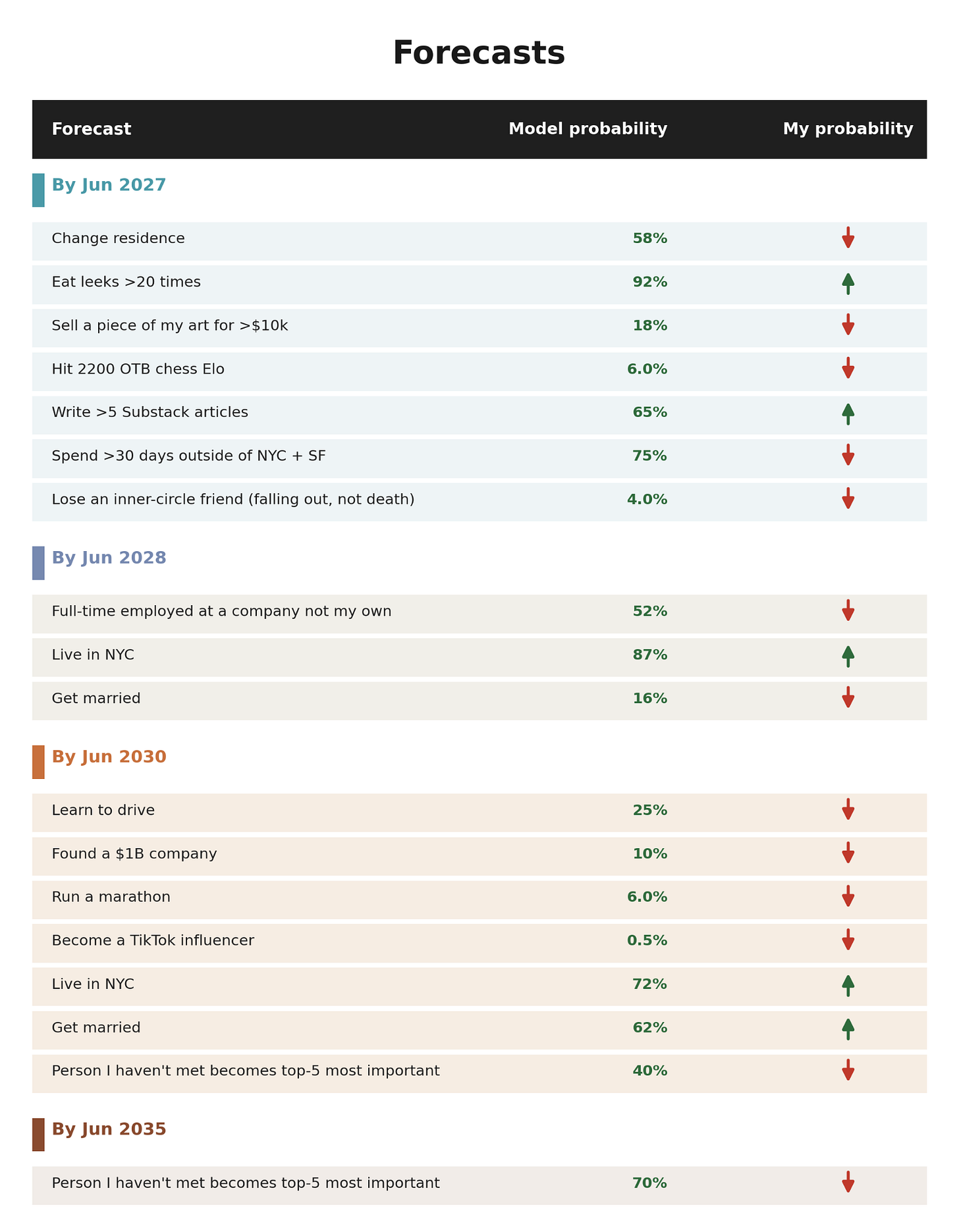Select the Sell a piece of art row
Screen dimensions: 959x1232
click(479, 328)
